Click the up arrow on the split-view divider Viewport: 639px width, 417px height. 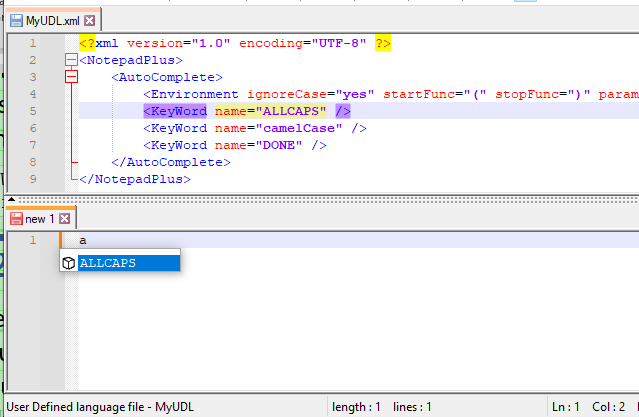(11, 199)
